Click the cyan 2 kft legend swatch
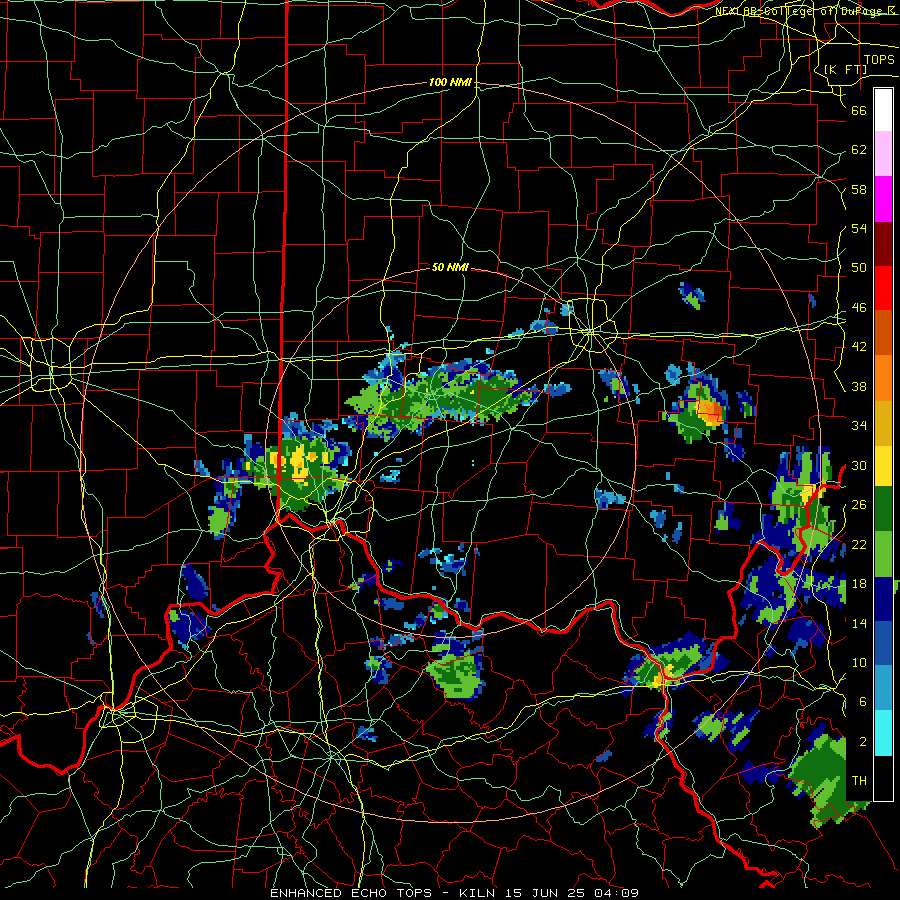900x900 pixels. (883, 733)
